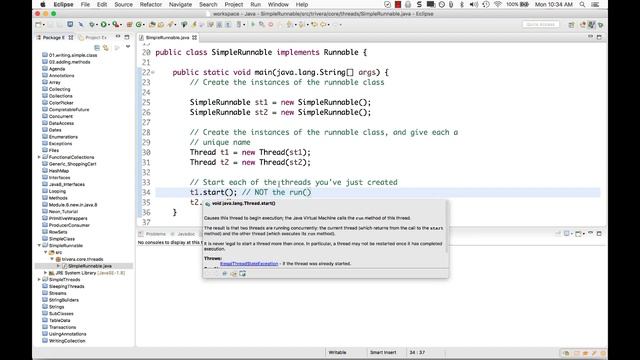Collapse main method fold marker at line 22

click(153, 72)
